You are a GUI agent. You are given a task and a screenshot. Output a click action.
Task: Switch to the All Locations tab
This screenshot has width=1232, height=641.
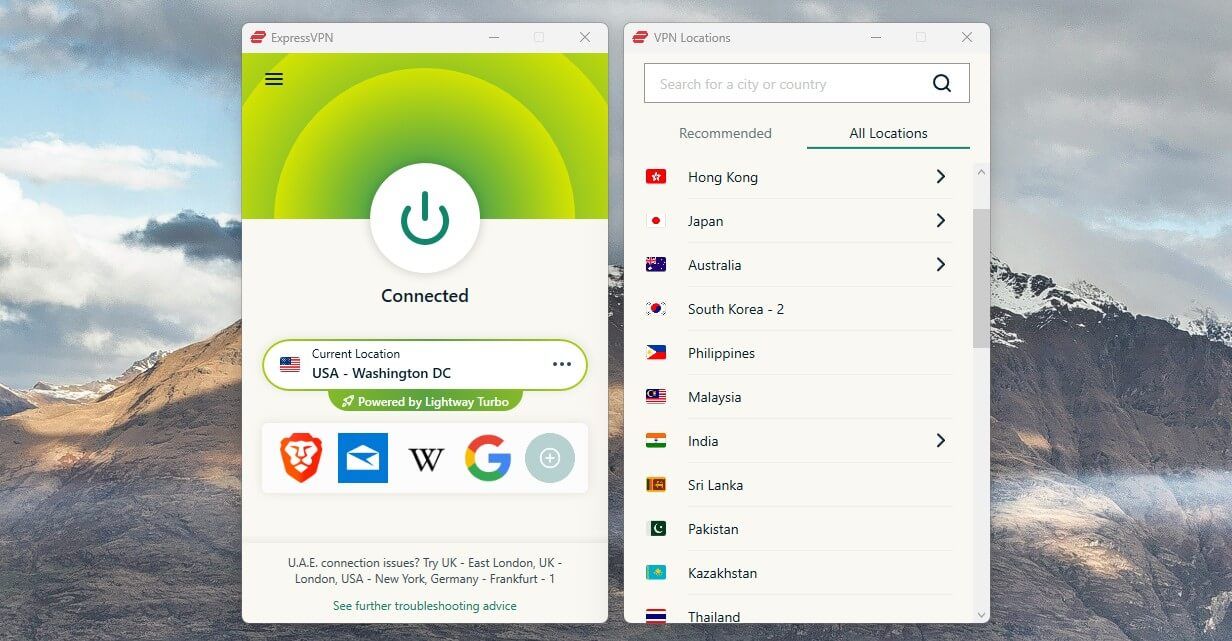click(888, 133)
